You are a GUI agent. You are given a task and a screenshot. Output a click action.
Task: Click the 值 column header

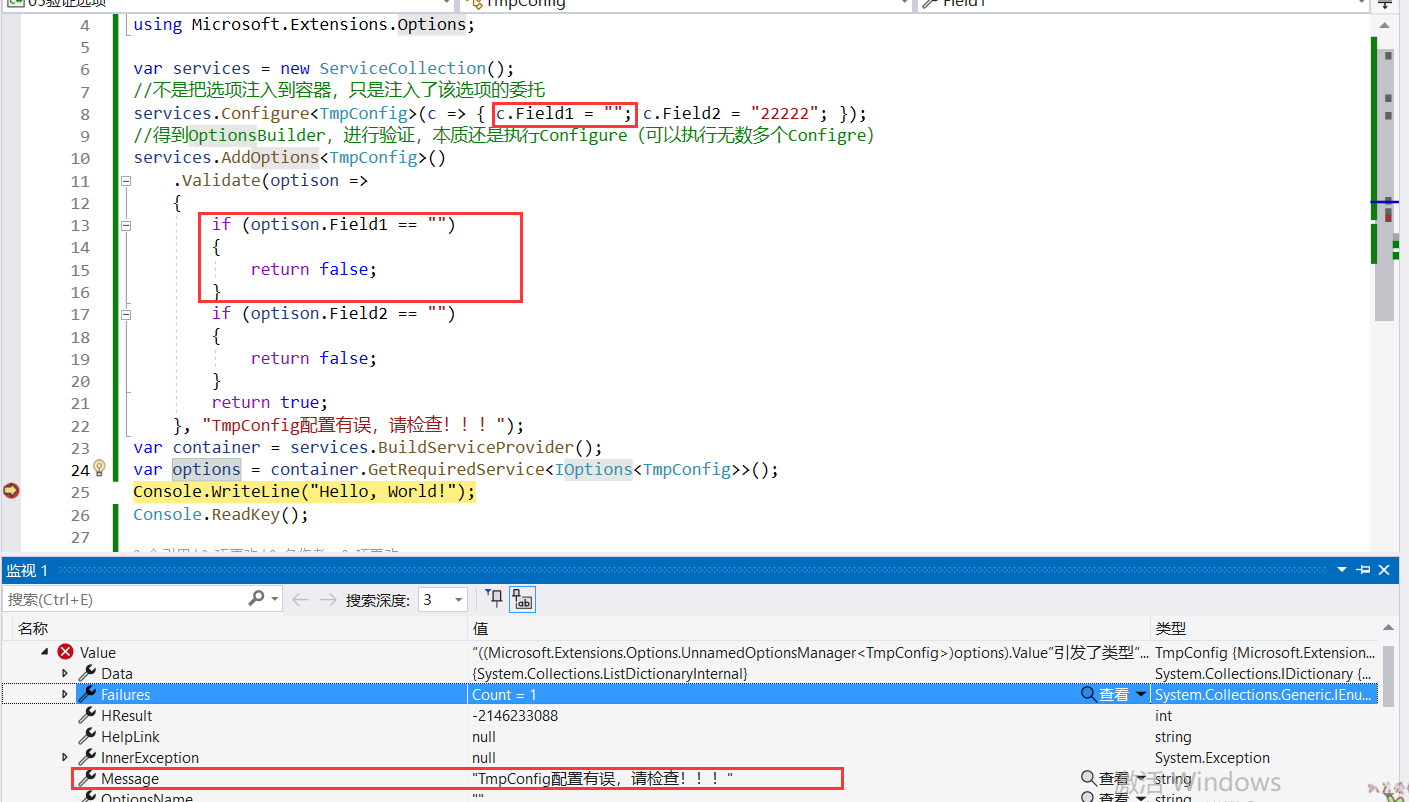(x=480, y=628)
